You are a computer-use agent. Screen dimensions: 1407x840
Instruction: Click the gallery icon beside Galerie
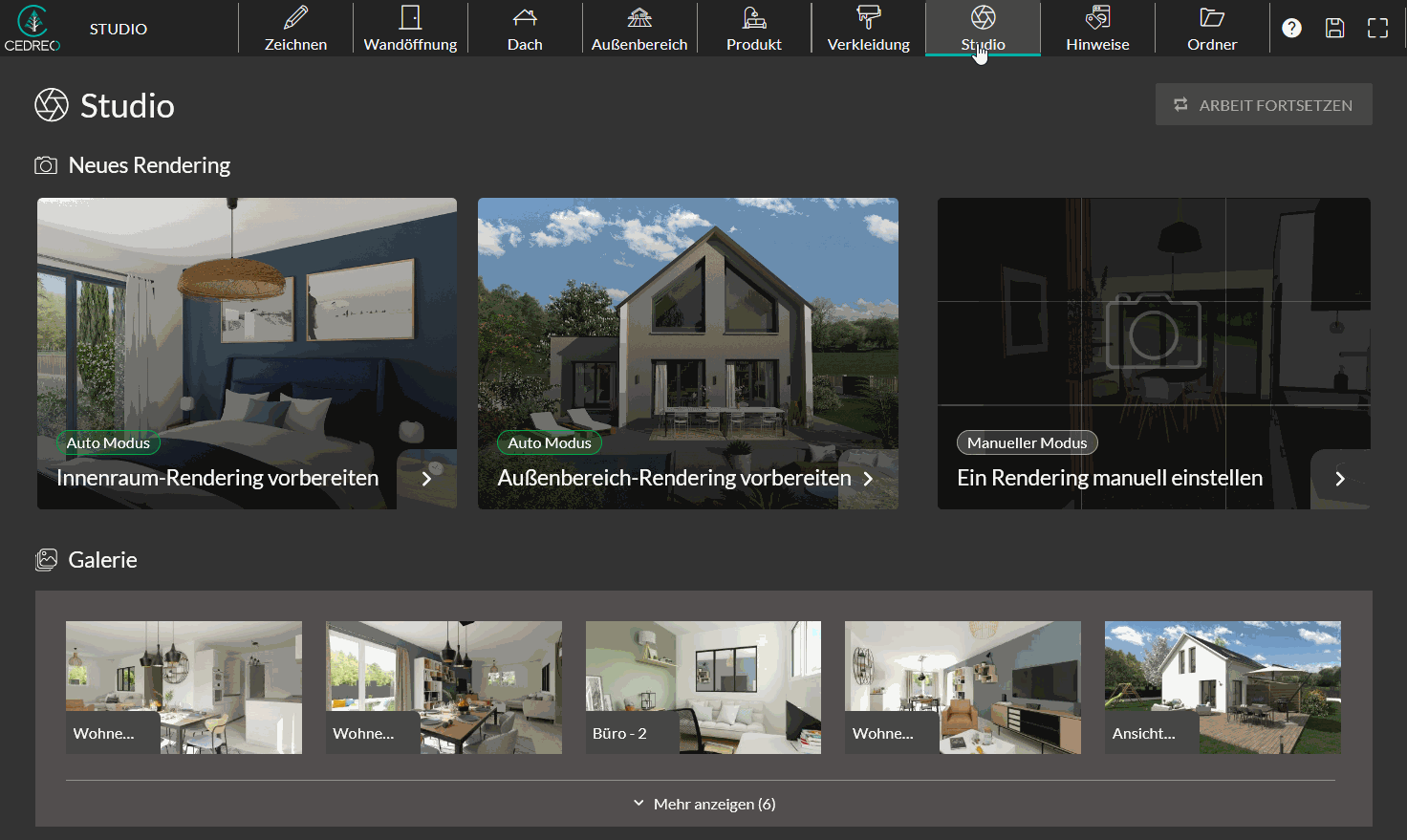(x=46, y=560)
